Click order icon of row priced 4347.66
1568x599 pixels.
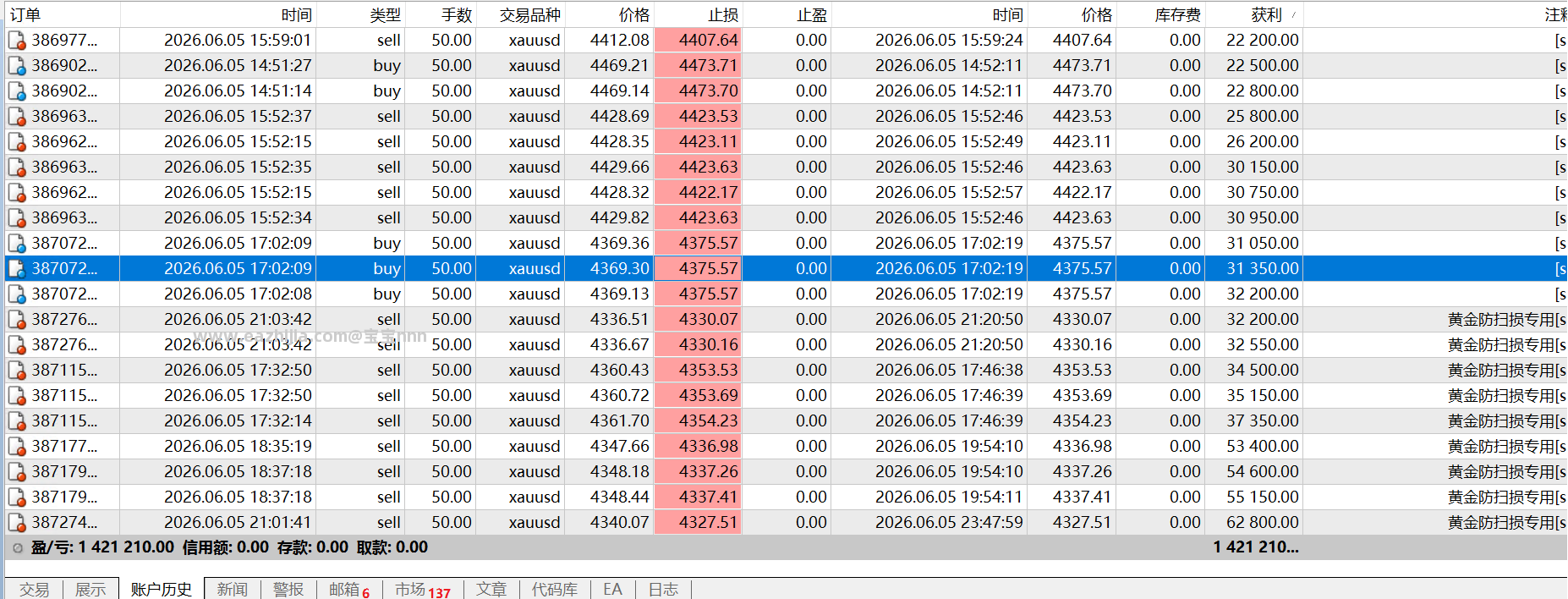pos(17,447)
